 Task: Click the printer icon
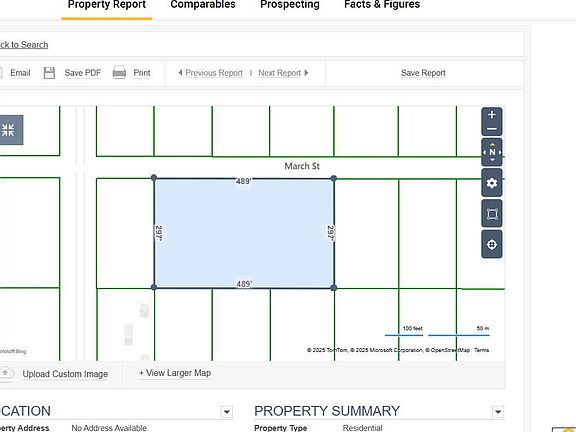pos(119,73)
